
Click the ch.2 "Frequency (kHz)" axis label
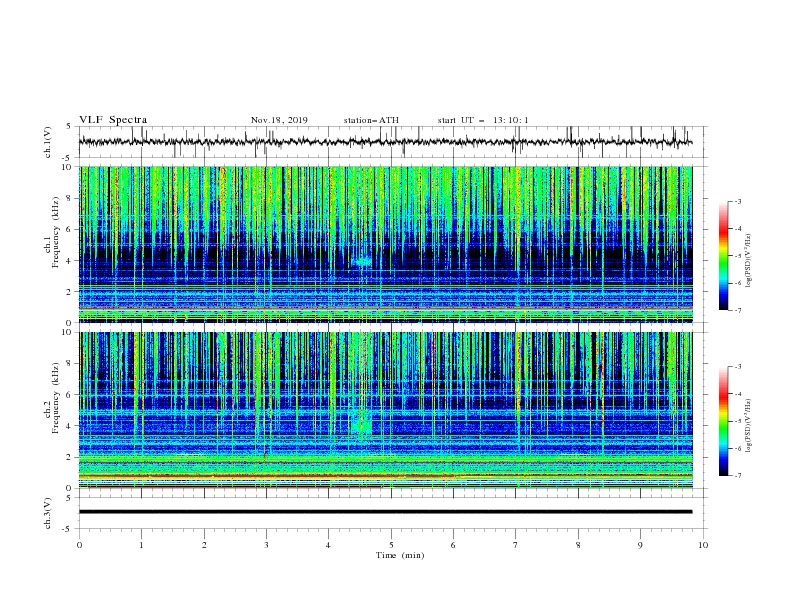coord(55,398)
